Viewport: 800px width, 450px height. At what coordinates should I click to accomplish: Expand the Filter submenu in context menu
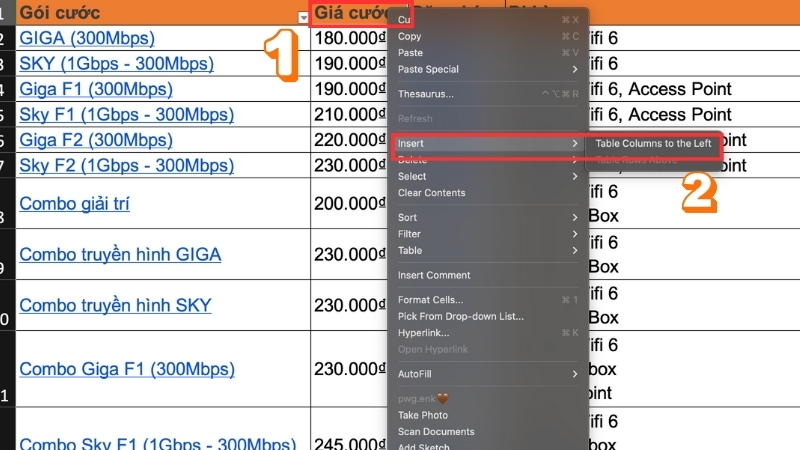pyautogui.click(x=409, y=234)
